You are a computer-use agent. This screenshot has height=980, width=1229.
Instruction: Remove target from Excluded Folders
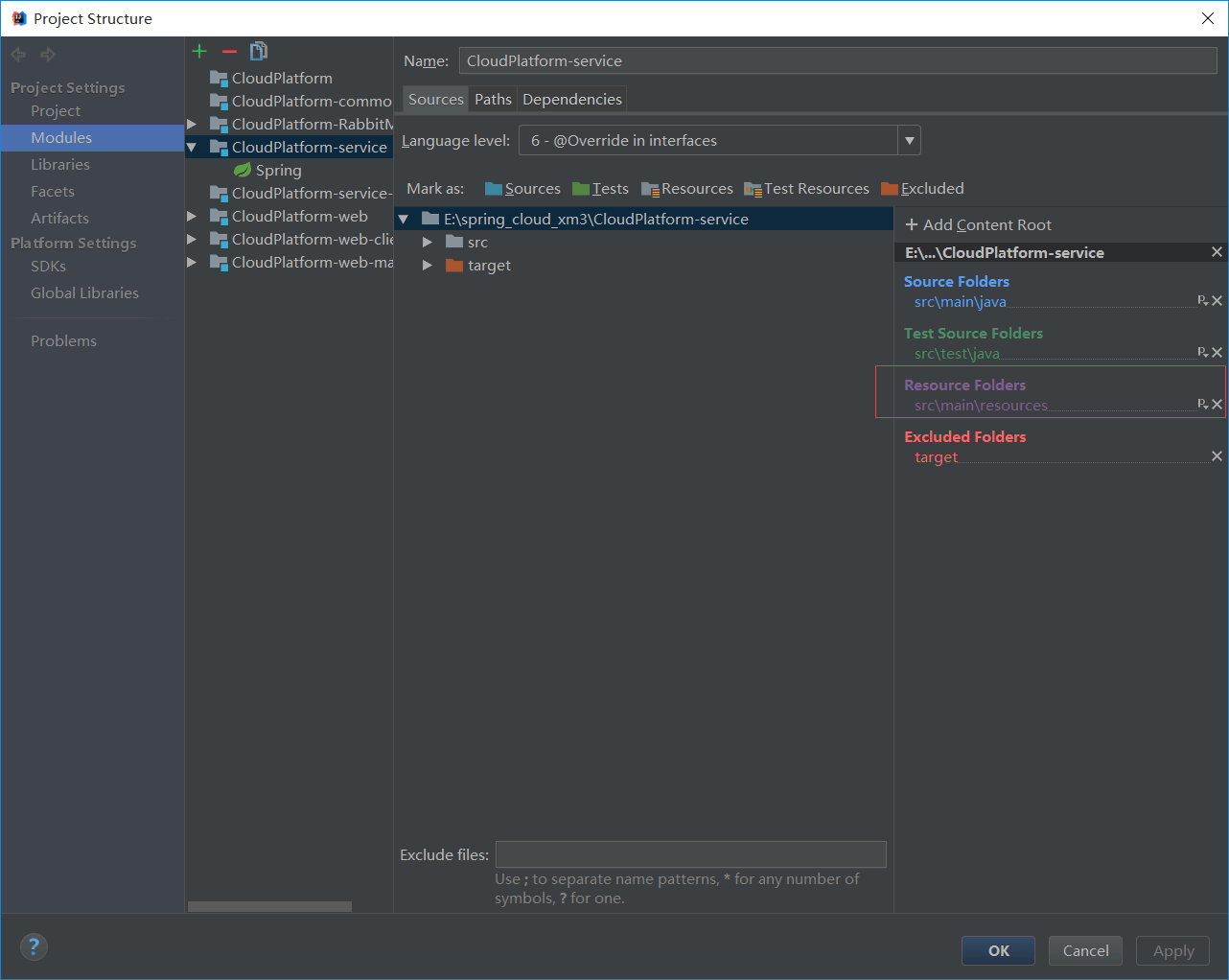pyautogui.click(x=1217, y=456)
